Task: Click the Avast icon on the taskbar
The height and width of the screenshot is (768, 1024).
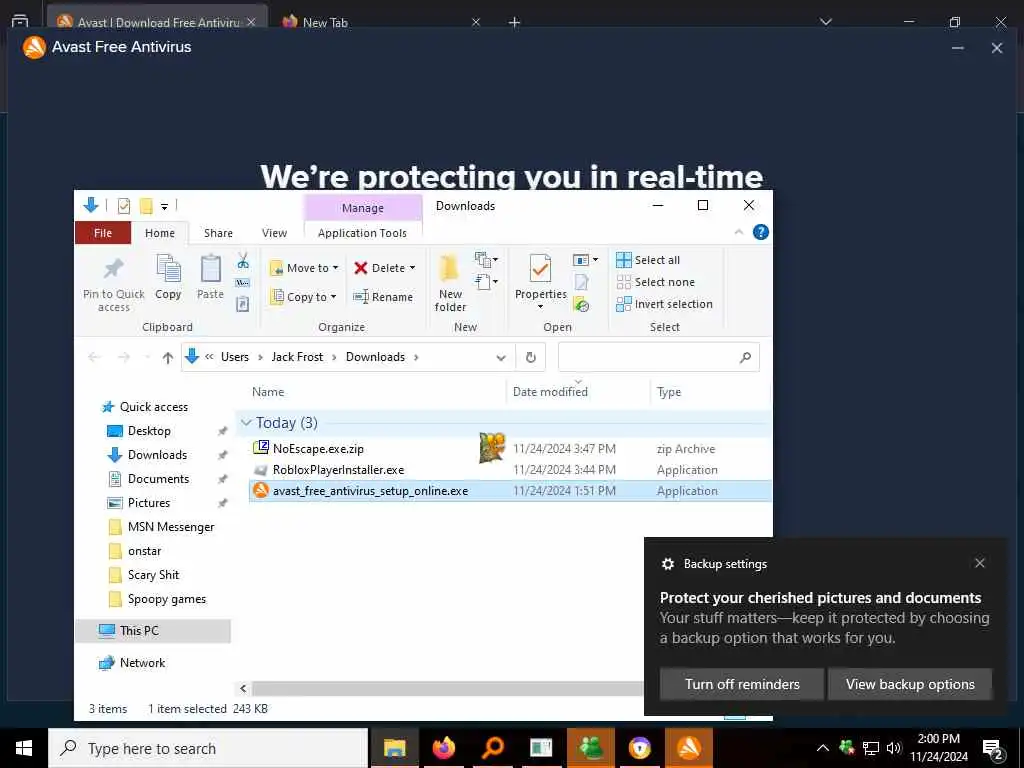Action: (x=688, y=748)
